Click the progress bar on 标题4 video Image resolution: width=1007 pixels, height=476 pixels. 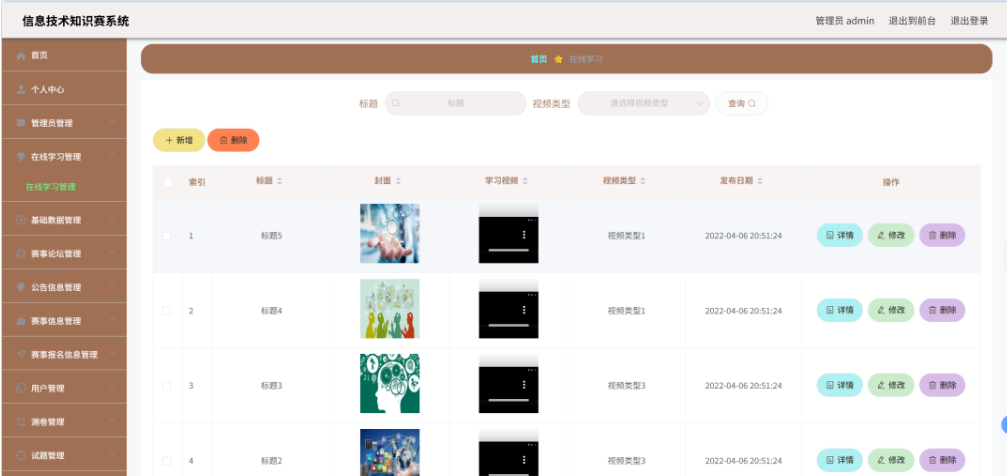pos(509,325)
